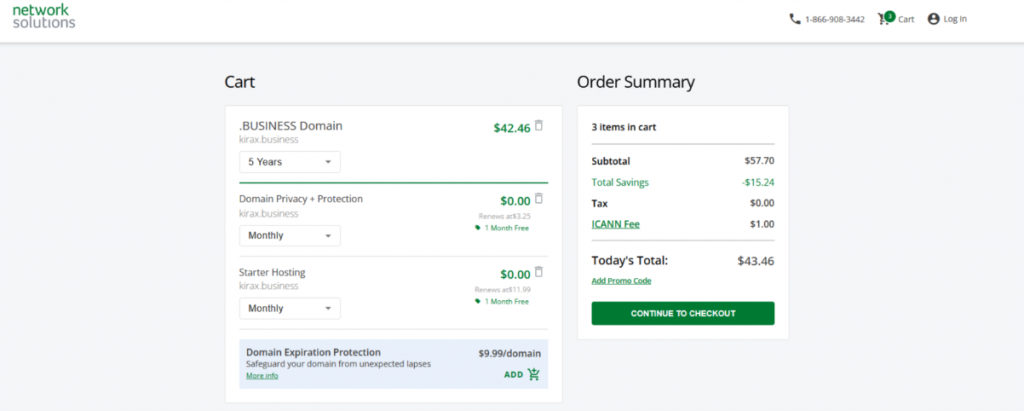Click the 1 Month Free tag under Starter Hosting
This screenshot has width=1024, height=411.
click(x=503, y=301)
